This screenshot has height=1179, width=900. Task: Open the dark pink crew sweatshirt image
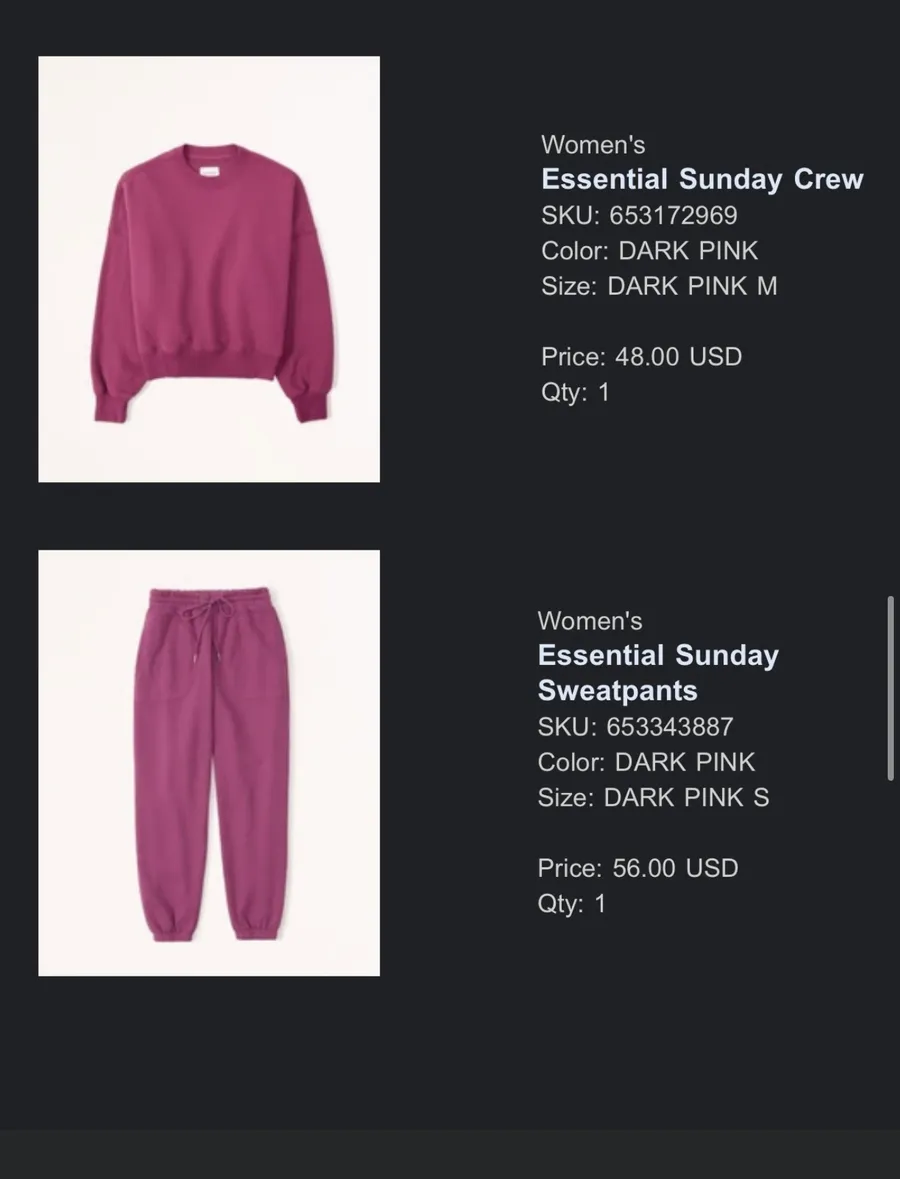click(x=209, y=269)
